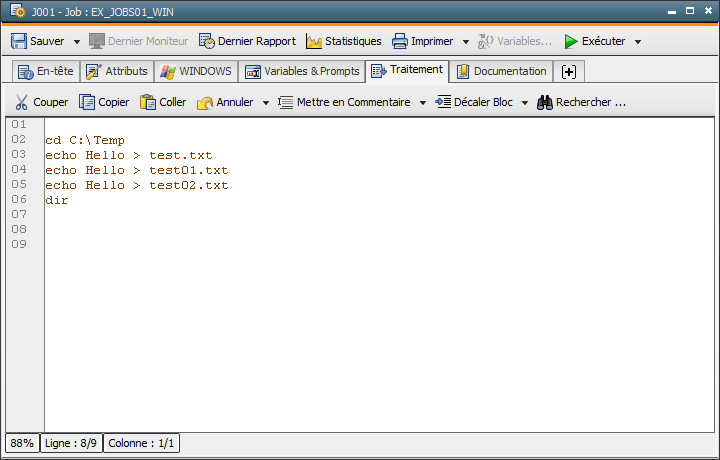Viewport: 720px width, 460px height.
Task: Click line number 07 in gutter
Action: 19,214
